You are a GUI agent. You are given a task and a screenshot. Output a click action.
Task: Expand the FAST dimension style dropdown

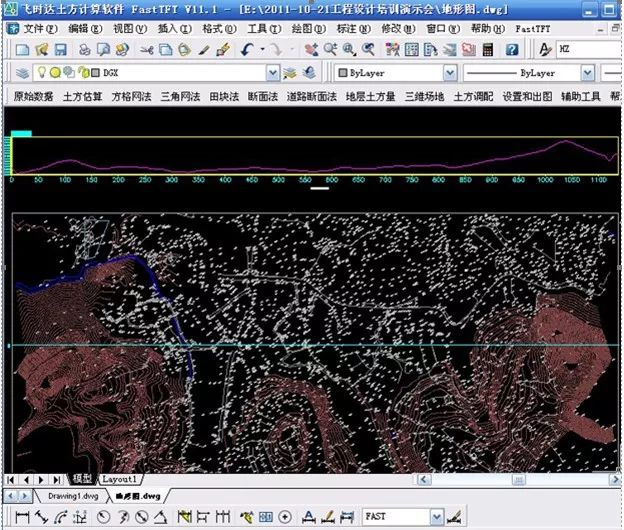[x=436, y=516]
